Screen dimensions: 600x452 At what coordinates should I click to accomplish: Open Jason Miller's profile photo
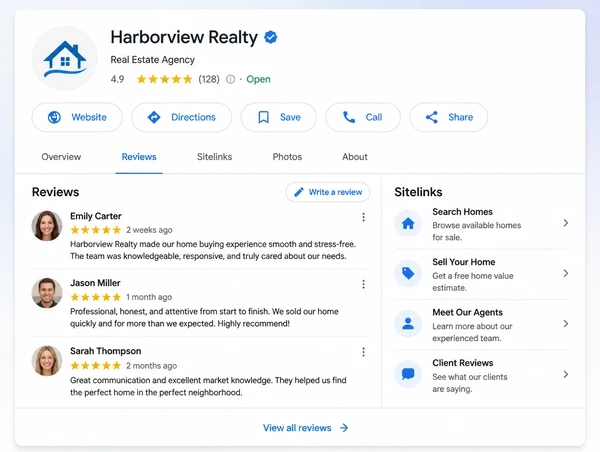pyautogui.click(x=47, y=293)
